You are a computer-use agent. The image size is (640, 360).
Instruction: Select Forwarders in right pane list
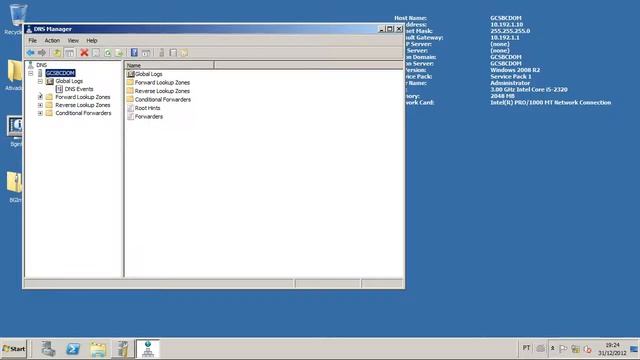pos(149,117)
